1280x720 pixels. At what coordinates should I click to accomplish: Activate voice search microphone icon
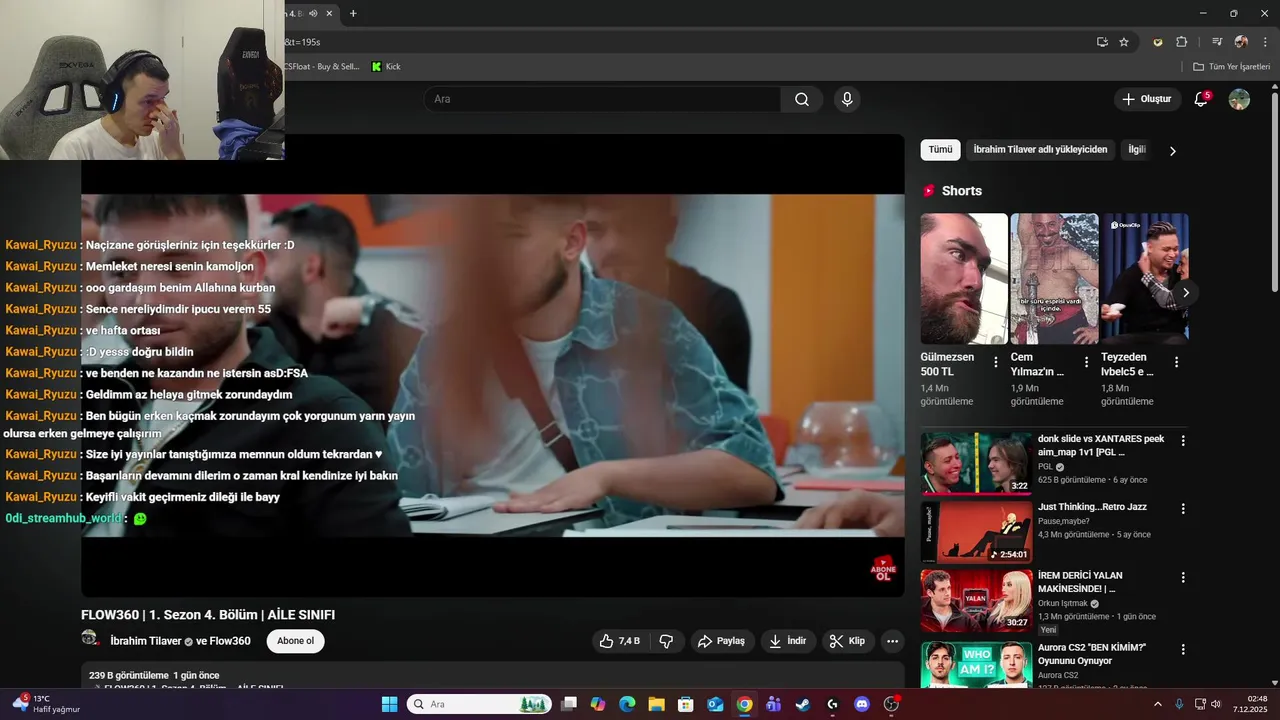[x=847, y=99]
